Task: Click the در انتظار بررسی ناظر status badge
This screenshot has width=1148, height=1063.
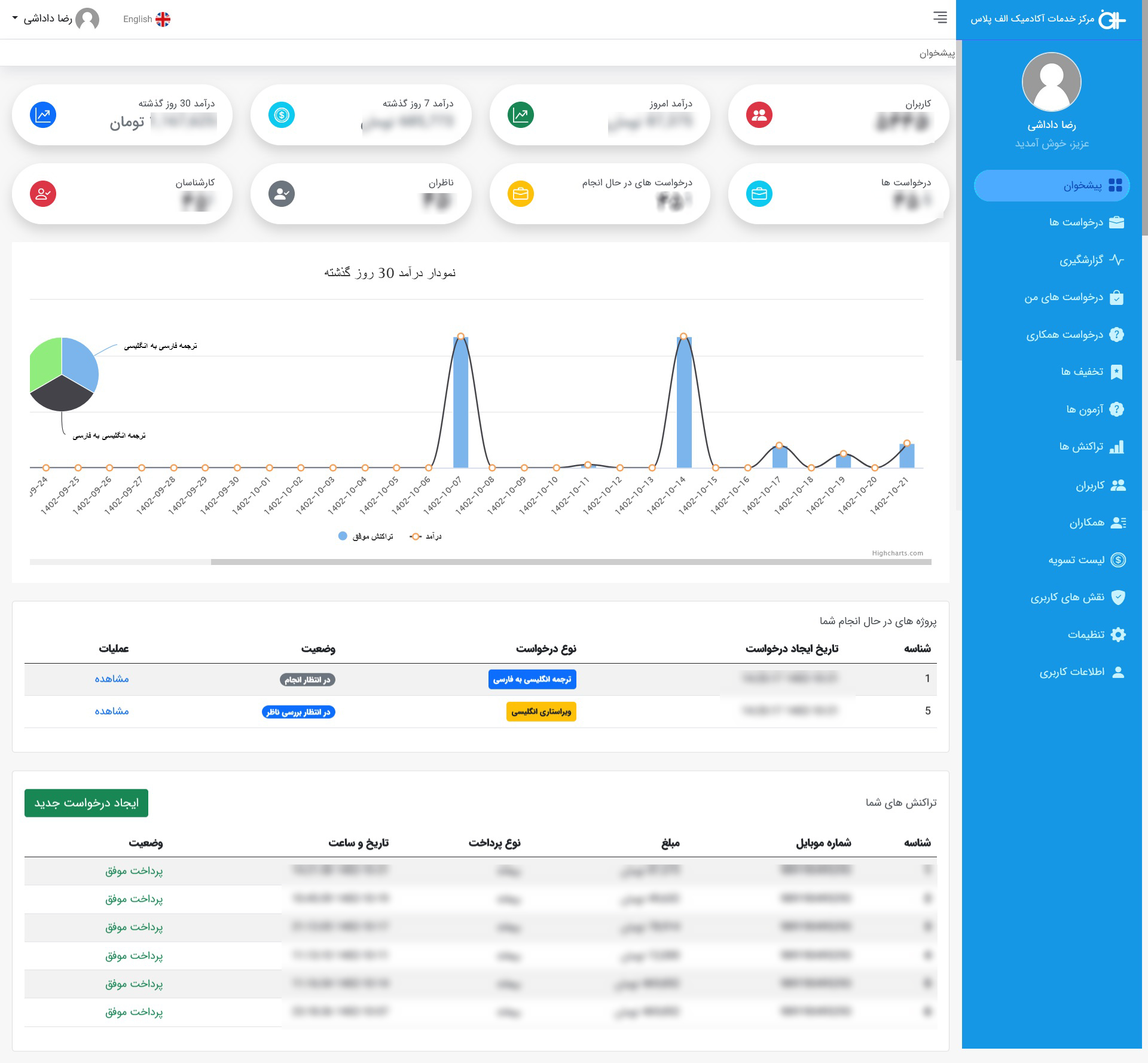Action: [298, 712]
